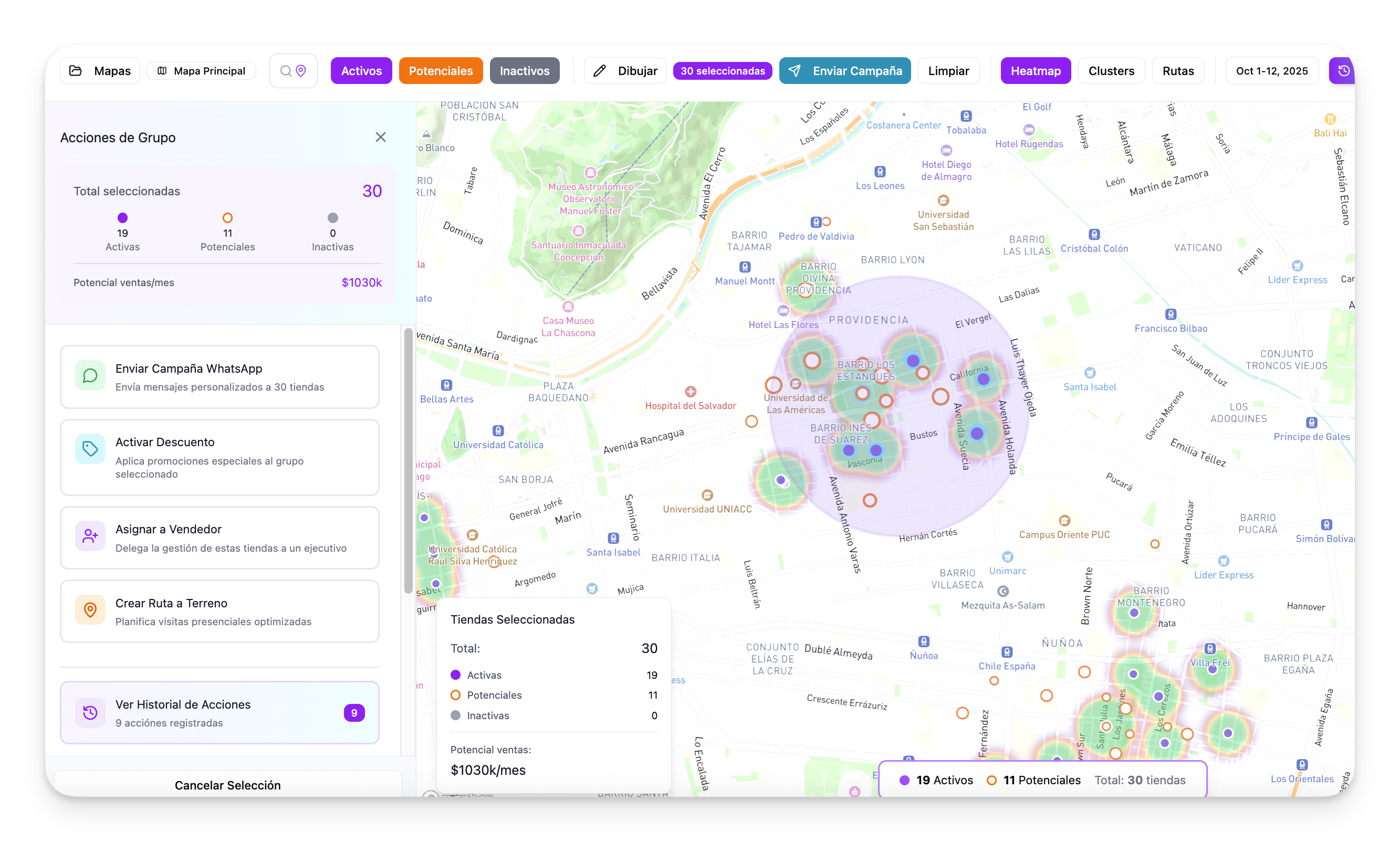Switch to the Clusters view
This screenshot has width=1400, height=842.
pos(1111,71)
